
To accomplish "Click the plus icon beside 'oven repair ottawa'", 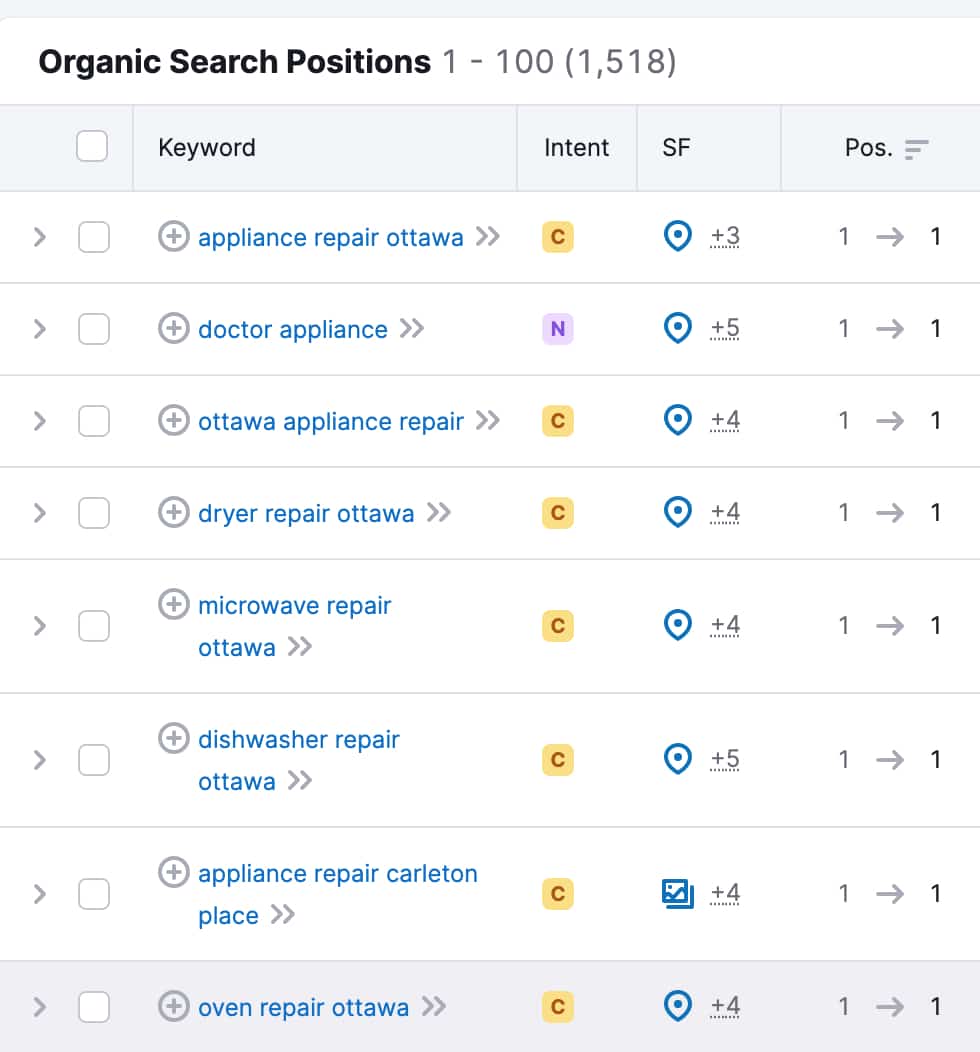I will point(174,1006).
